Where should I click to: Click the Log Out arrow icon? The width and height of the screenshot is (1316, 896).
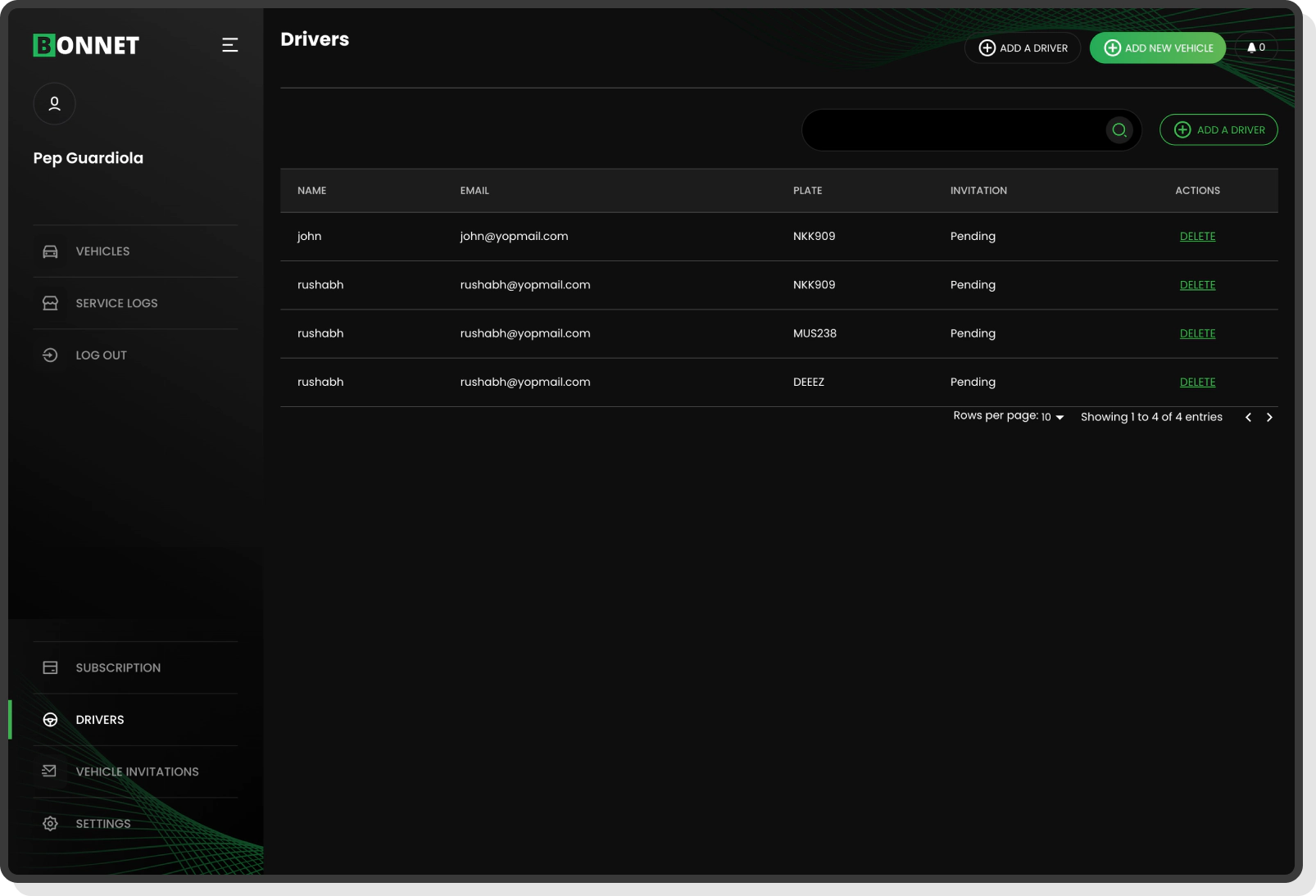[x=50, y=355]
